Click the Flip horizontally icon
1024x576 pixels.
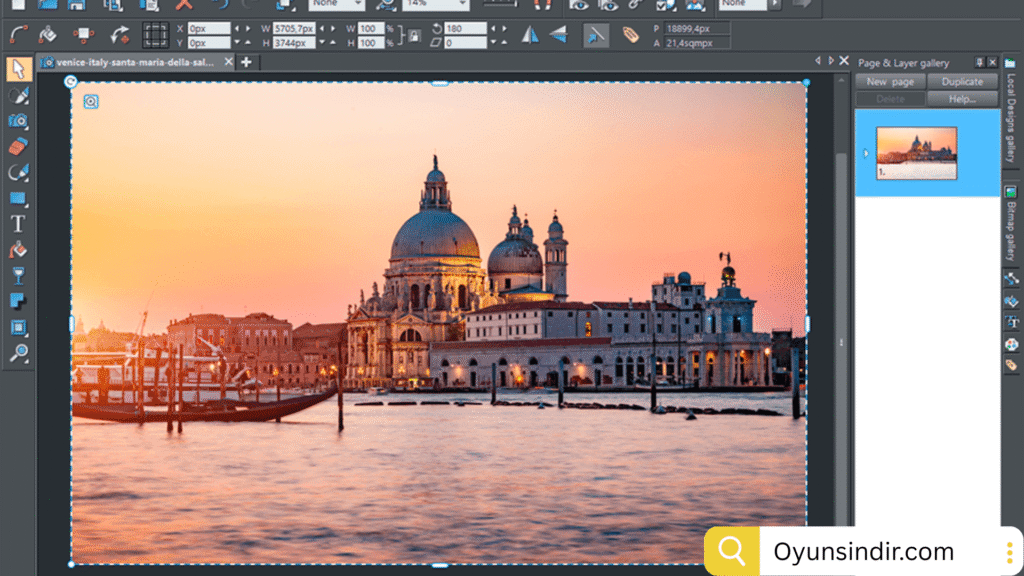[x=530, y=35]
